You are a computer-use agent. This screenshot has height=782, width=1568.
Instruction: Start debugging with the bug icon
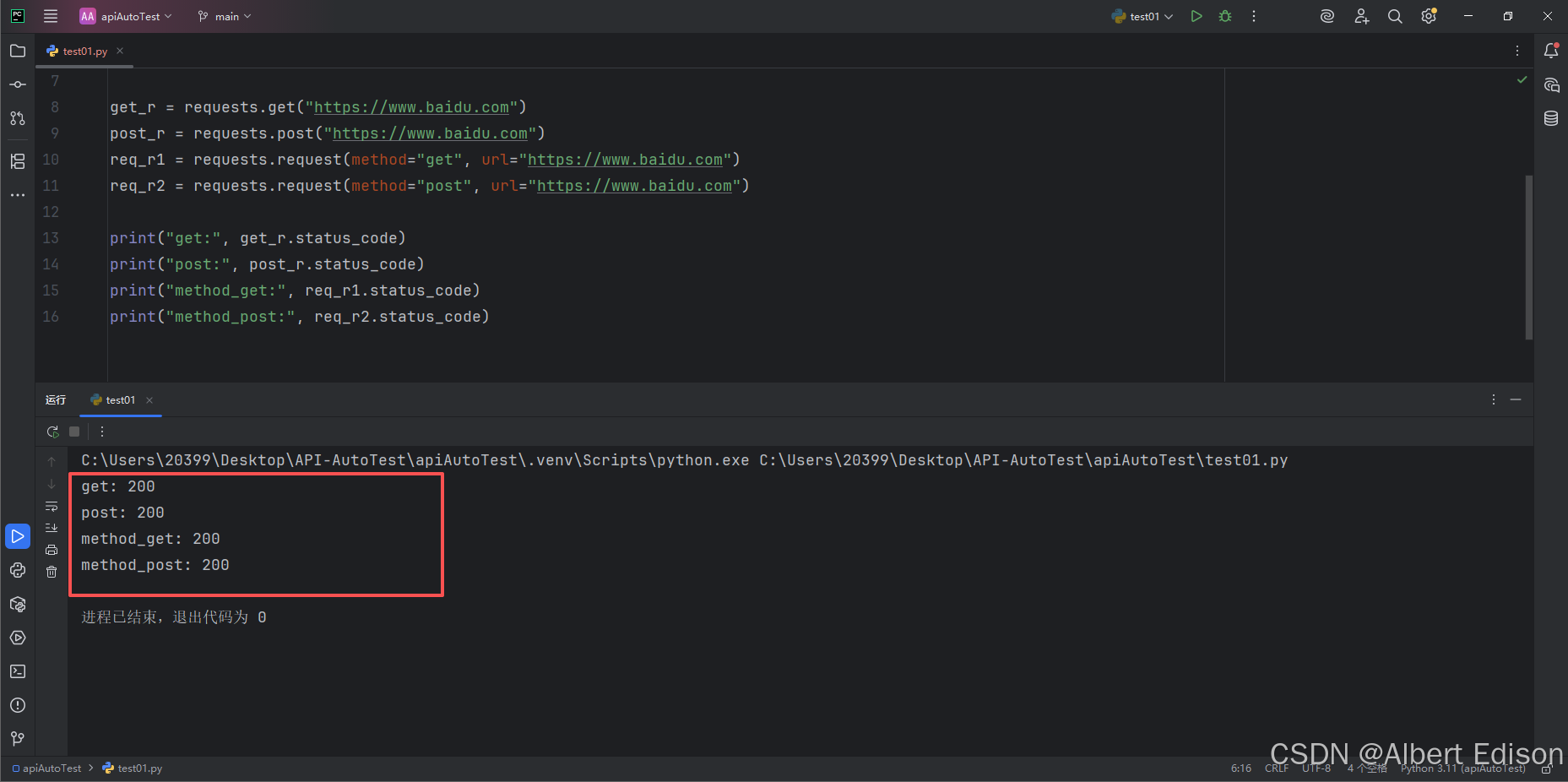[1225, 16]
